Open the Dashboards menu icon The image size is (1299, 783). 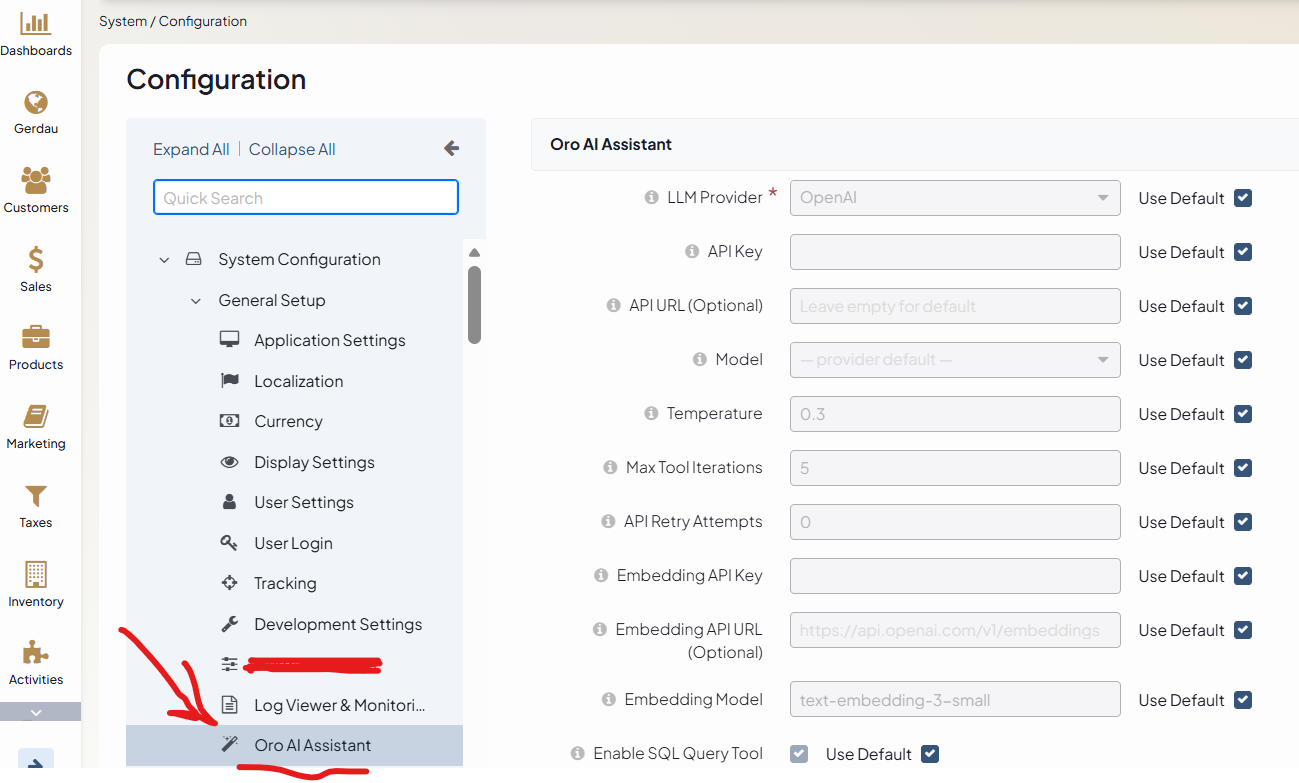36,23
